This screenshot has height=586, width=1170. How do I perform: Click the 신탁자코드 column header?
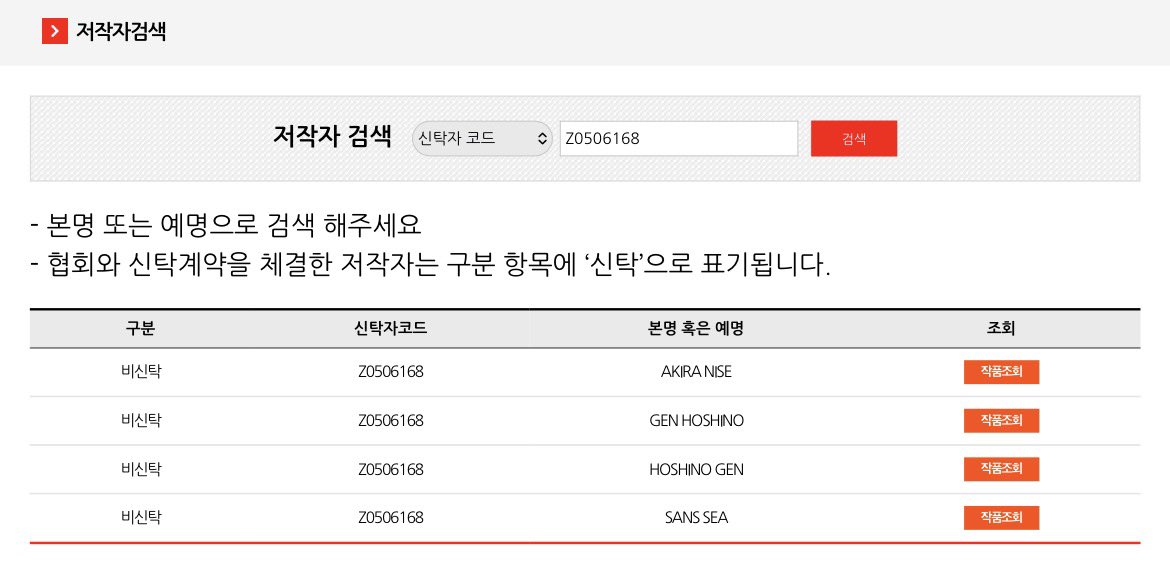coord(390,328)
